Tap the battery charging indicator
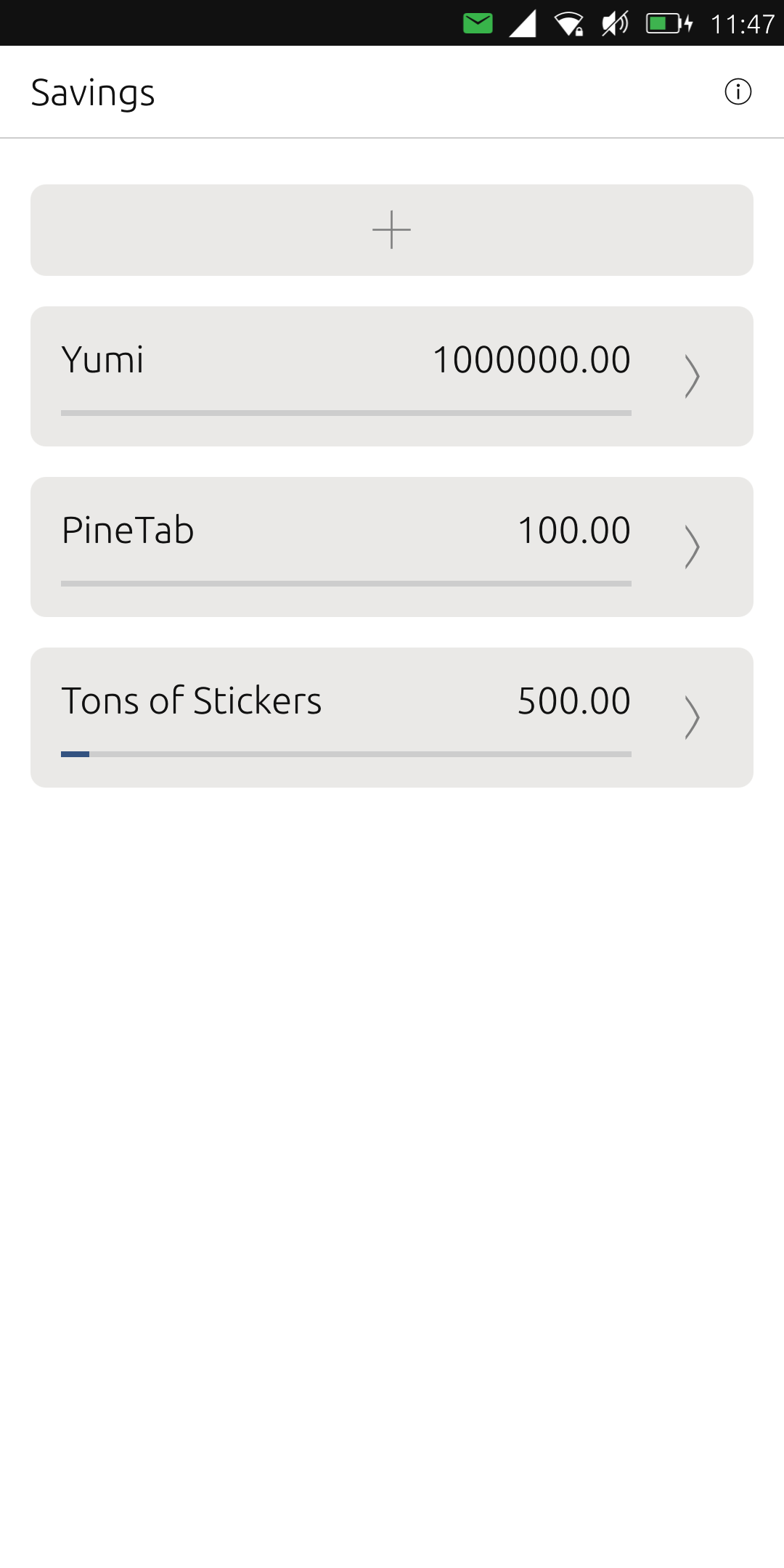The image size is (784, 1568). [x=669, y=23]
